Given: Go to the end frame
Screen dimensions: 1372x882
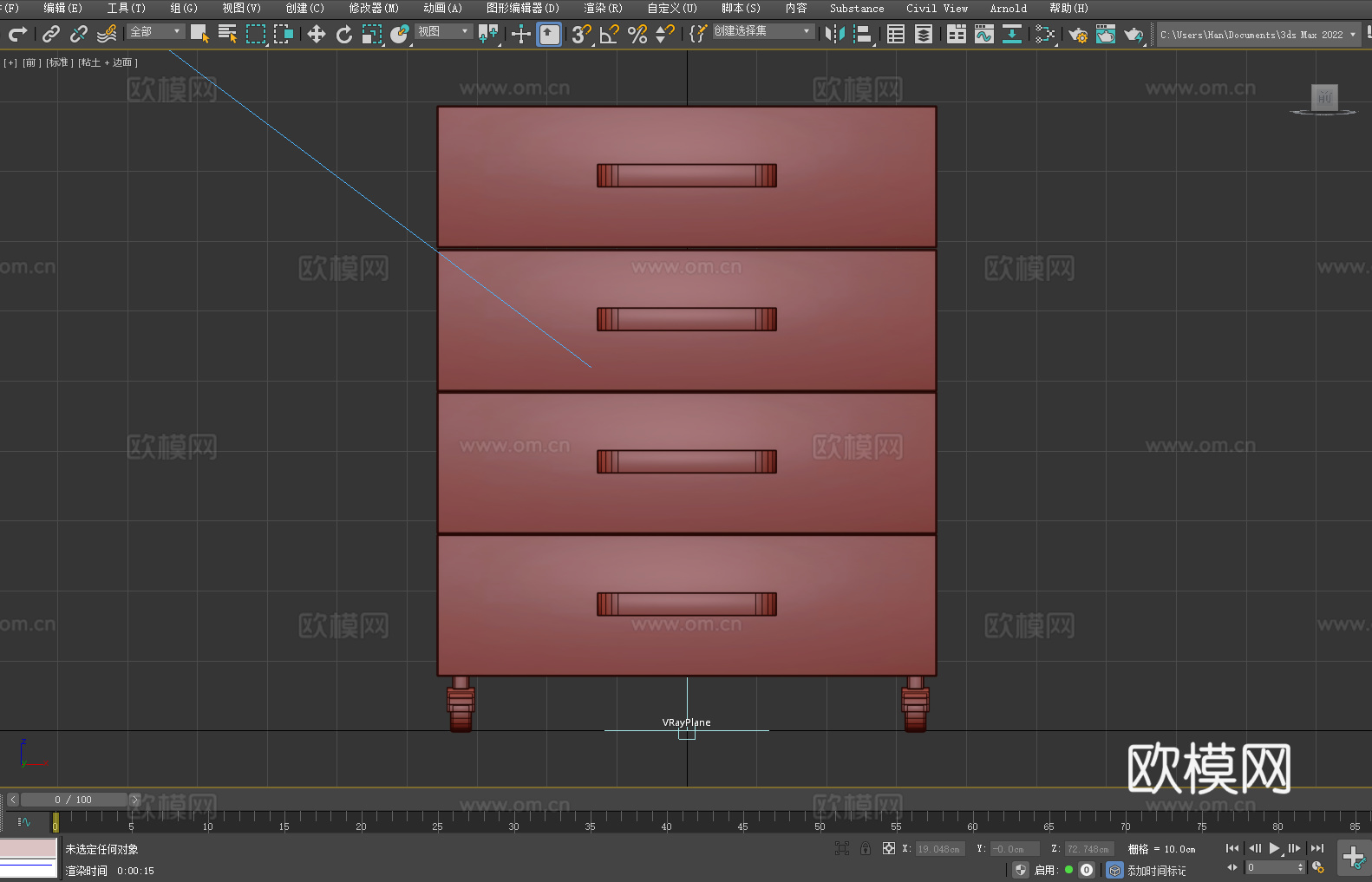Looking at the screenshot, I should [x=1317, y=848].
